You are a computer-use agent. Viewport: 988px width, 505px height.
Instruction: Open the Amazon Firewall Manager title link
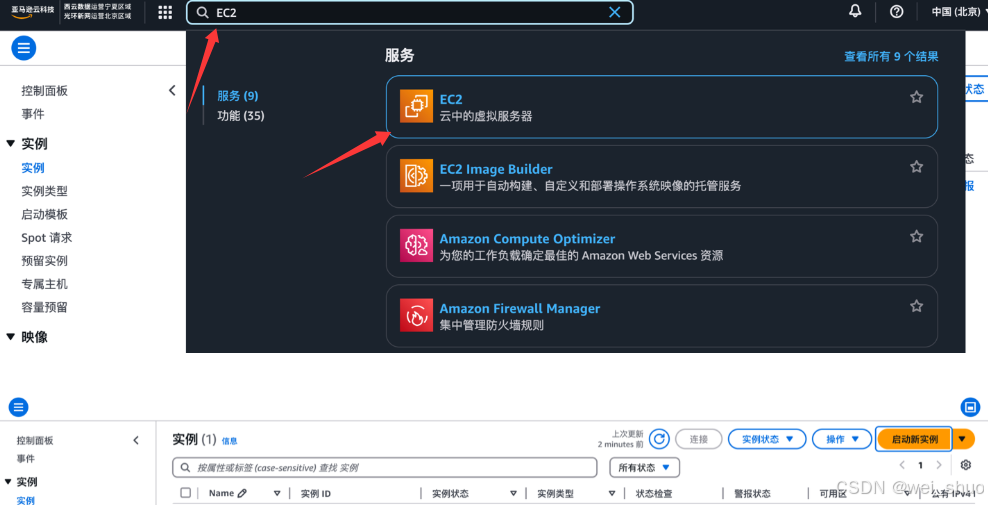click(520, 309)
